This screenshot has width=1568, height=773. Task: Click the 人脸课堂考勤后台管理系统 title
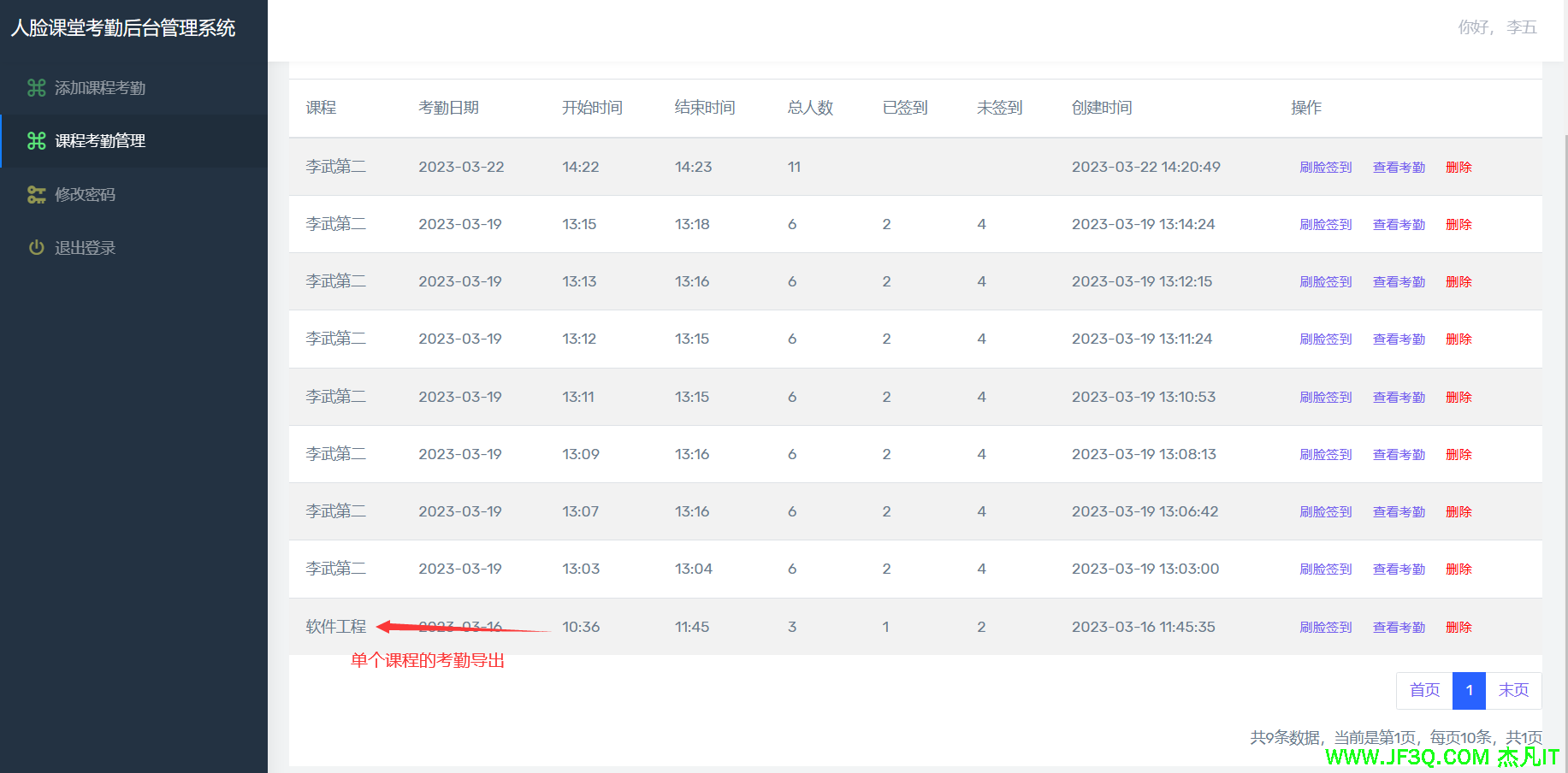[x=123, y=28]
